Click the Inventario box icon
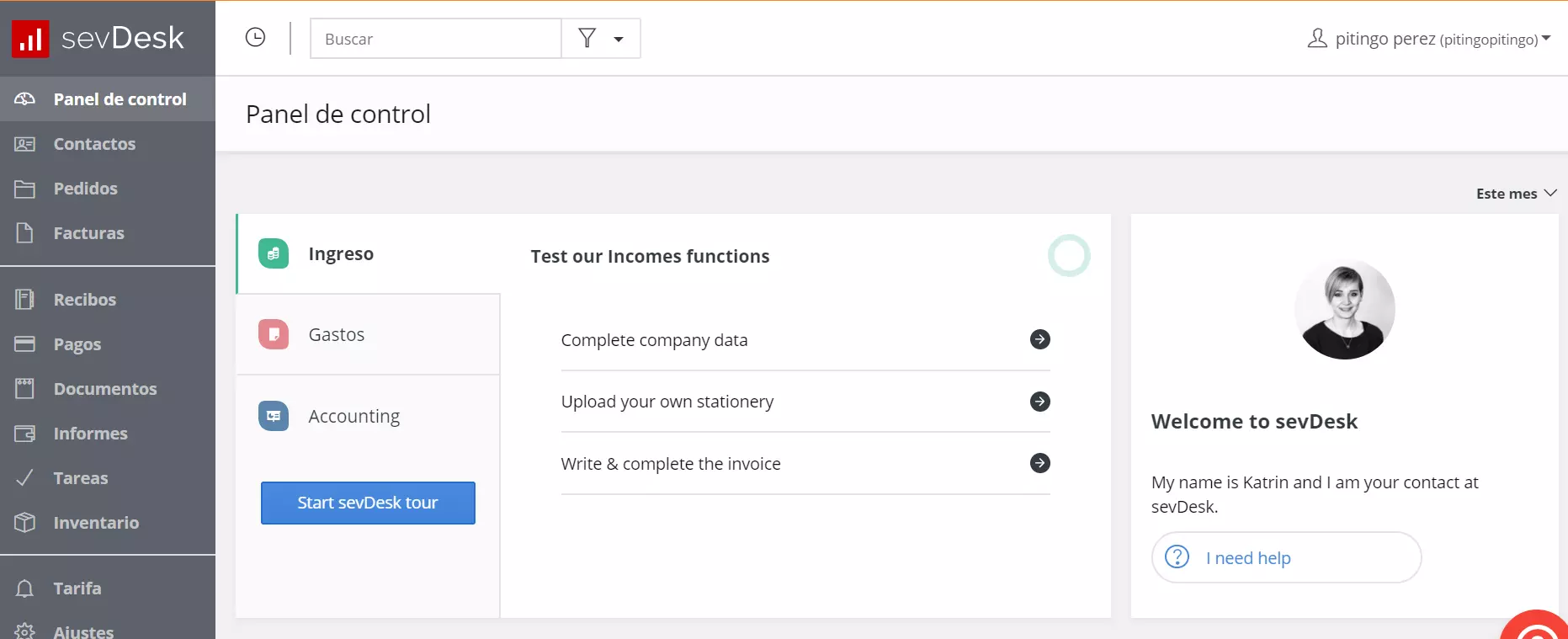 click(25, 523)
